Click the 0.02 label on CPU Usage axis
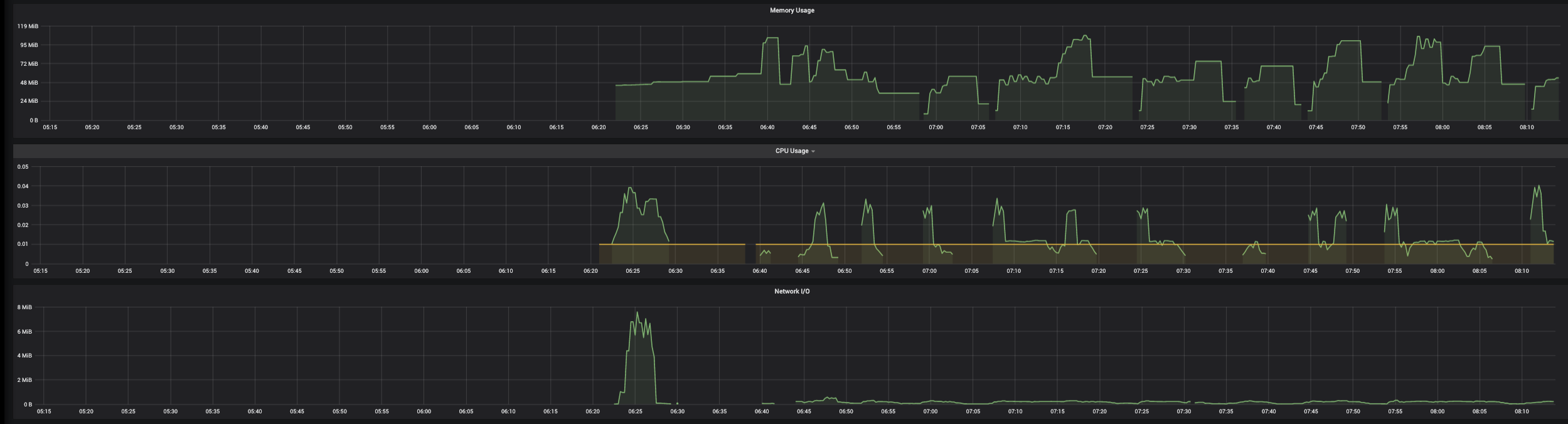1568x424 pixels. pyautogui.click(x=23, y=225)
